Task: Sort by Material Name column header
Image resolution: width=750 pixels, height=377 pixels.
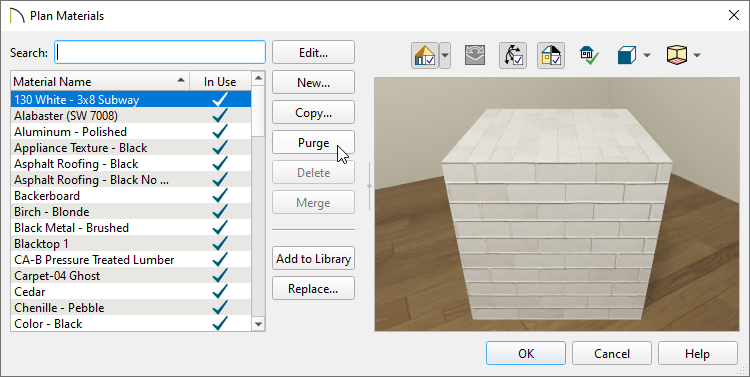Action: coord(100,81)
